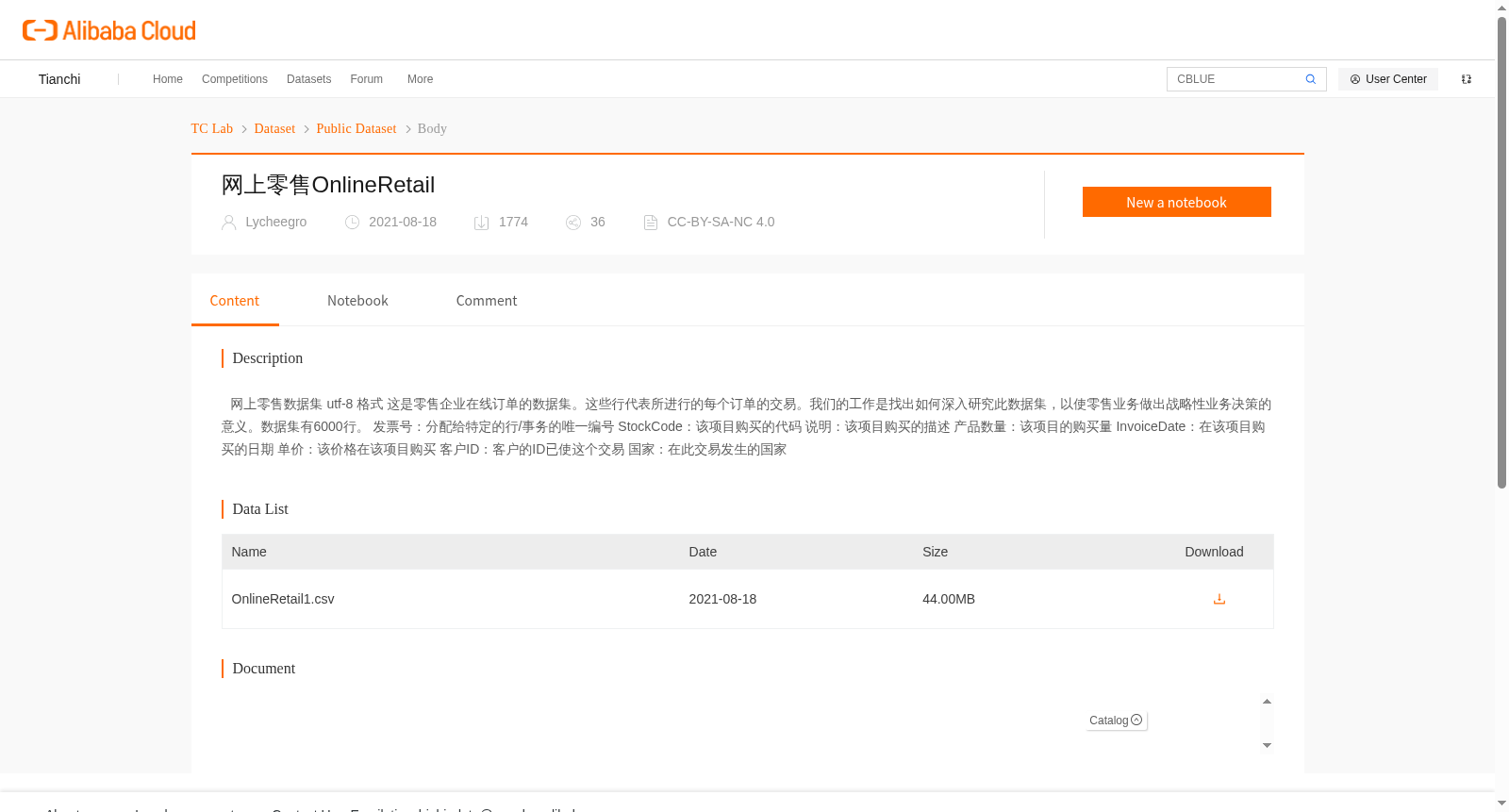The width and height of the screenshot is (1509, 812).
Task: Click the fullscreen icon beside User Center
Action: pyautogui.click(x=1467, y=79)
